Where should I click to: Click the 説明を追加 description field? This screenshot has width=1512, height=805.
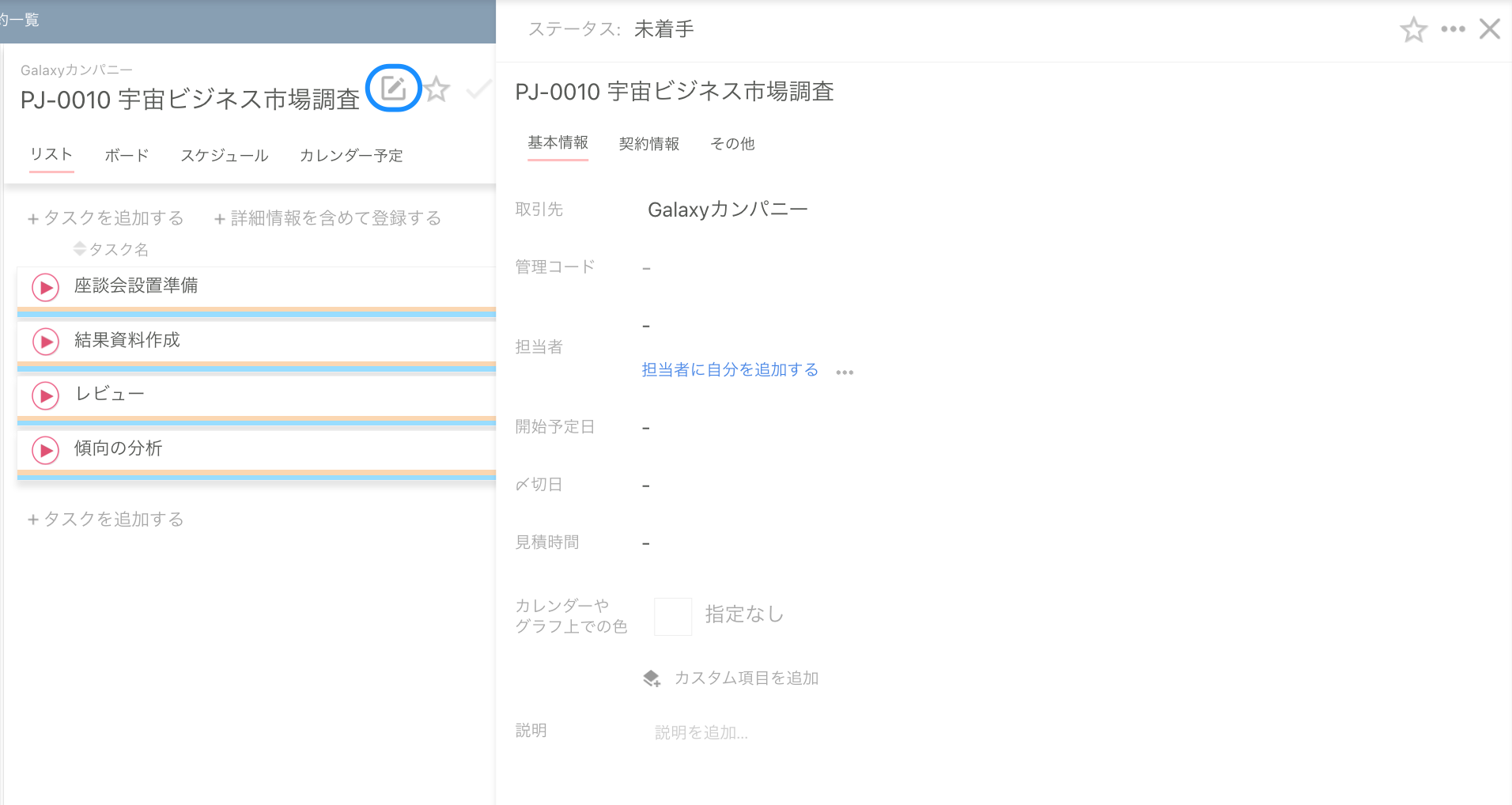pos(701,731)
